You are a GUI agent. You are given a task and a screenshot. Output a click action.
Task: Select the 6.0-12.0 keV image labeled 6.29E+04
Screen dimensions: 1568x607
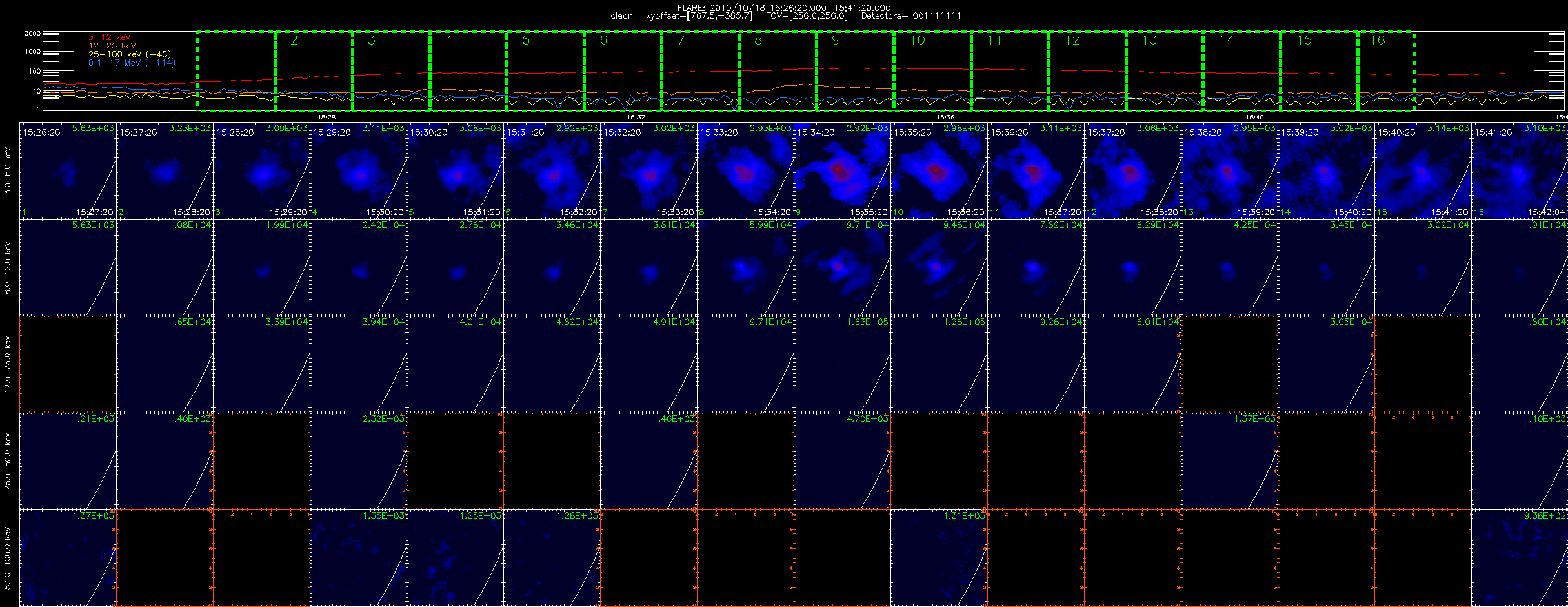click(x=1132, y=267)
